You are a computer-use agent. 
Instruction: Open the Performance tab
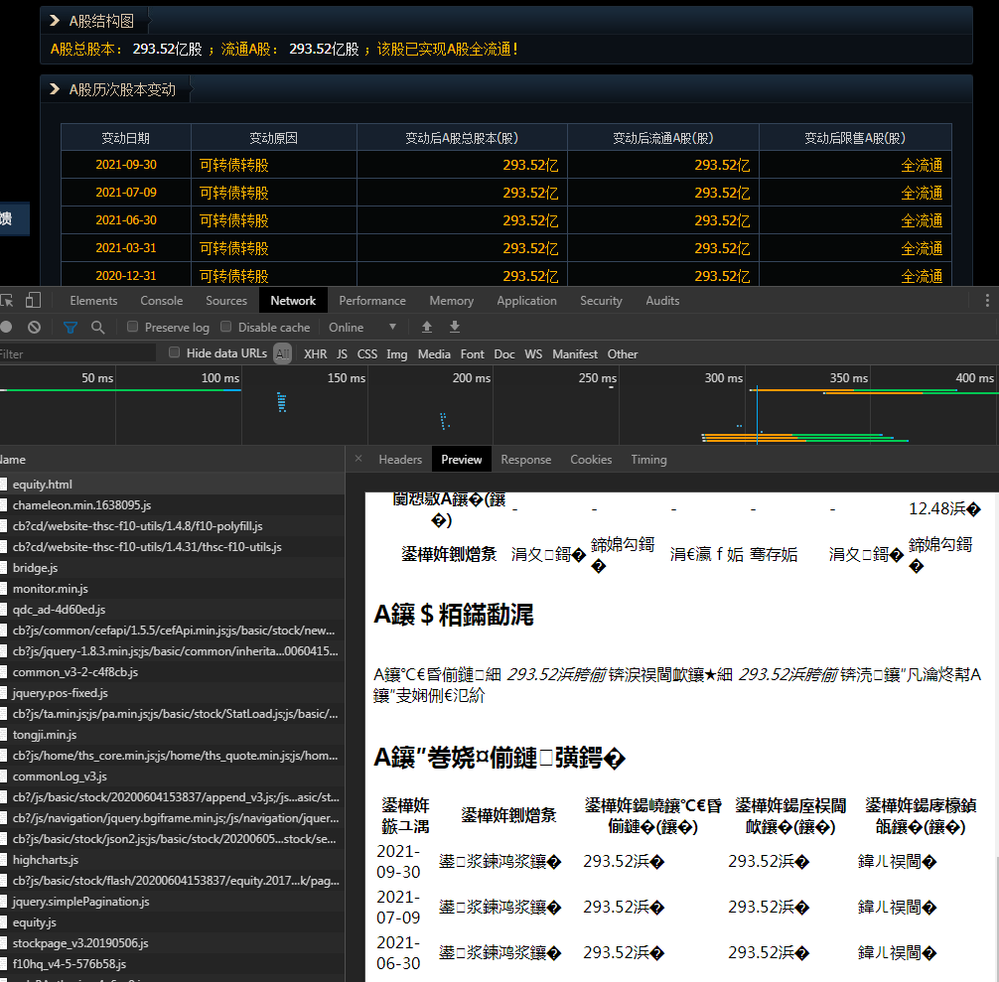(x=372, y=301)
